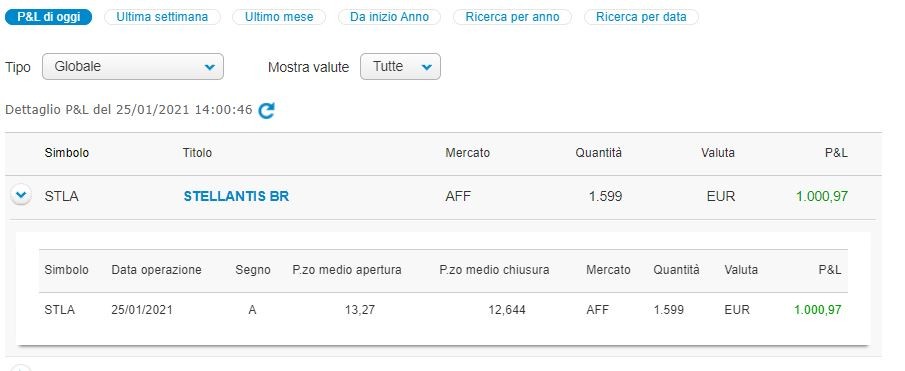This screenshot has height=371, width=905.
Task: Refresh the P&L detail data
Action: click(266, 110)
